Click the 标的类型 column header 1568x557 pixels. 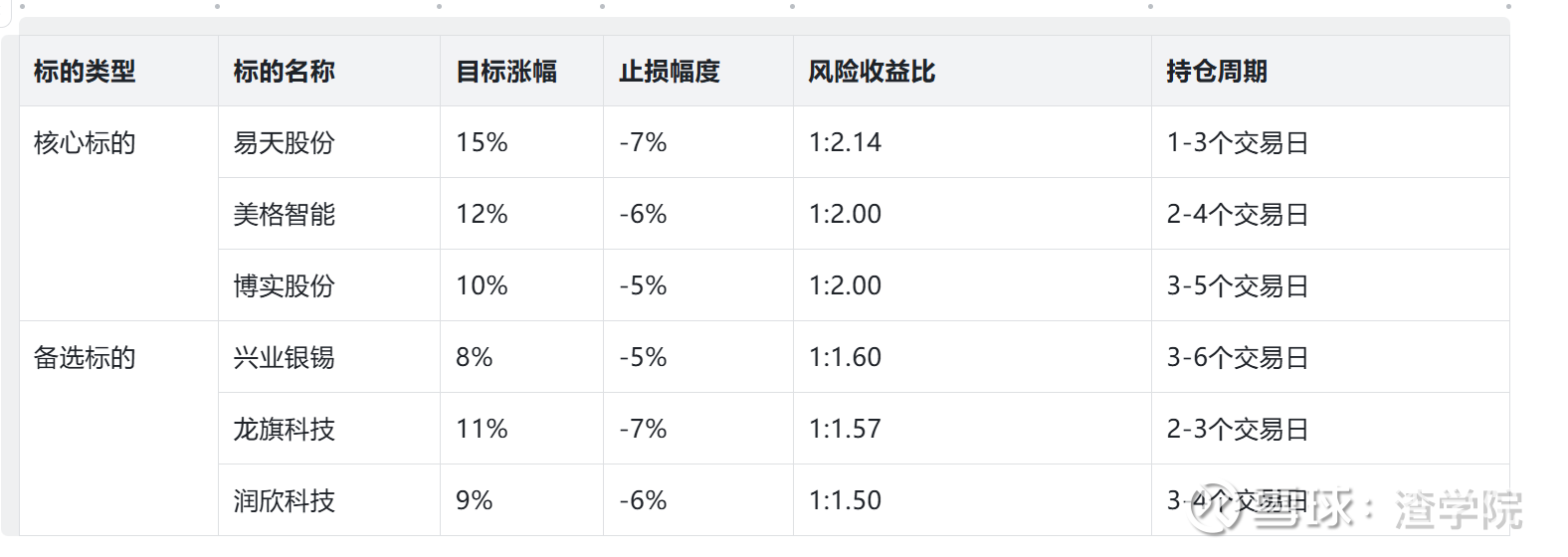85,72
